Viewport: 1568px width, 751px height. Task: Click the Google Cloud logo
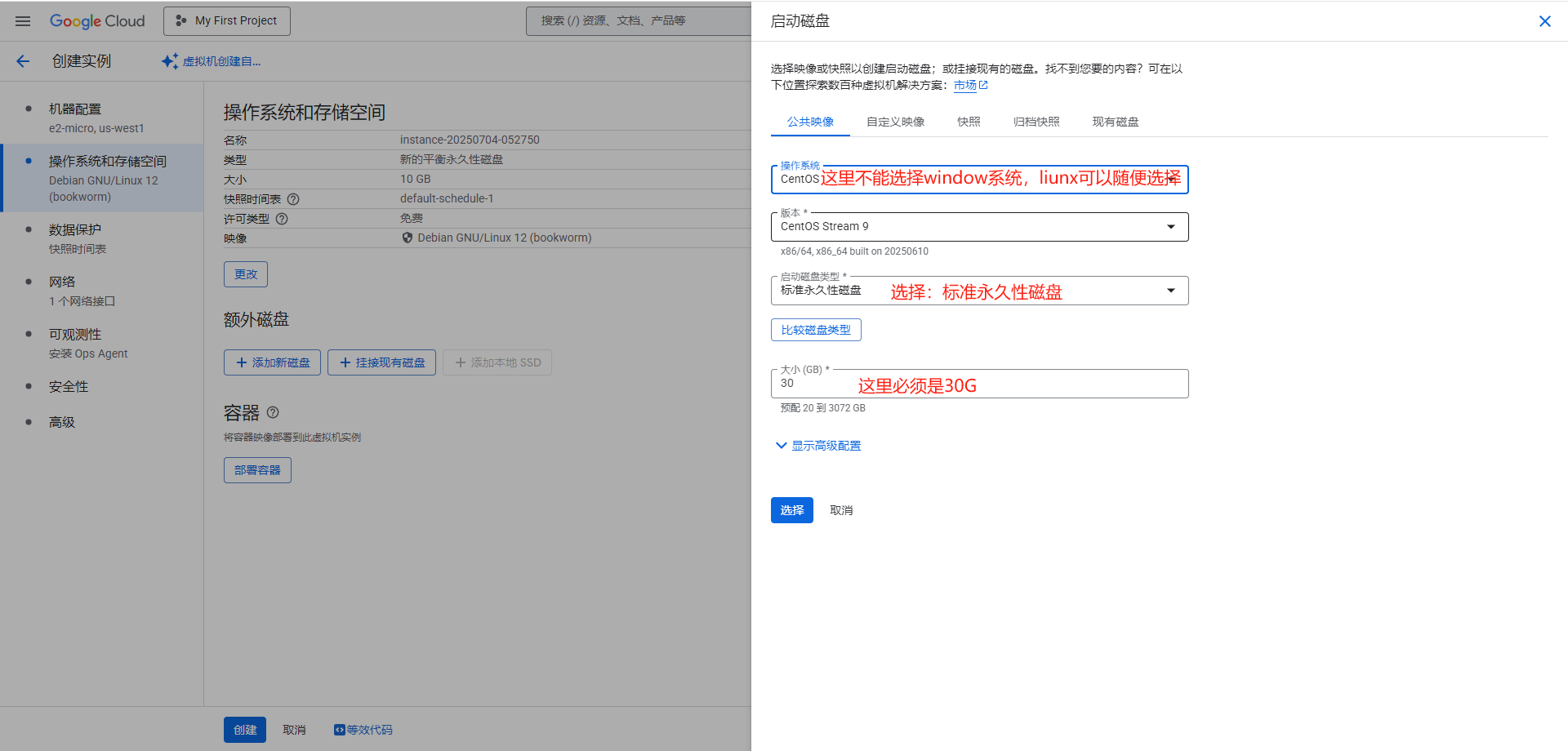click(97, 21)
